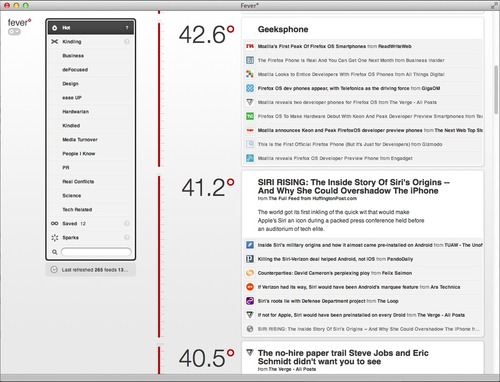Select the Design group
500x382 pixels.
[91, 84]
